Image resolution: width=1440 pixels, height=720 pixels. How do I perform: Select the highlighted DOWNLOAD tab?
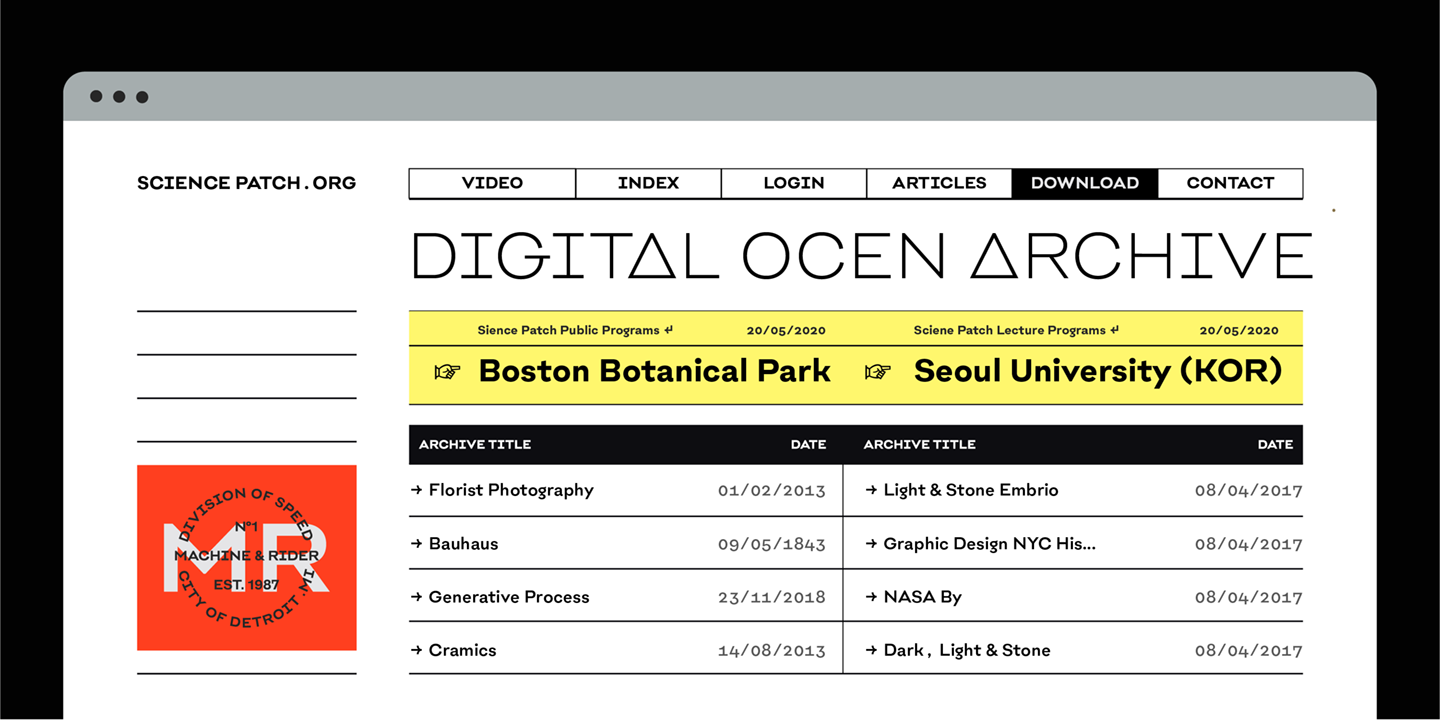(x=1085, y=183)
